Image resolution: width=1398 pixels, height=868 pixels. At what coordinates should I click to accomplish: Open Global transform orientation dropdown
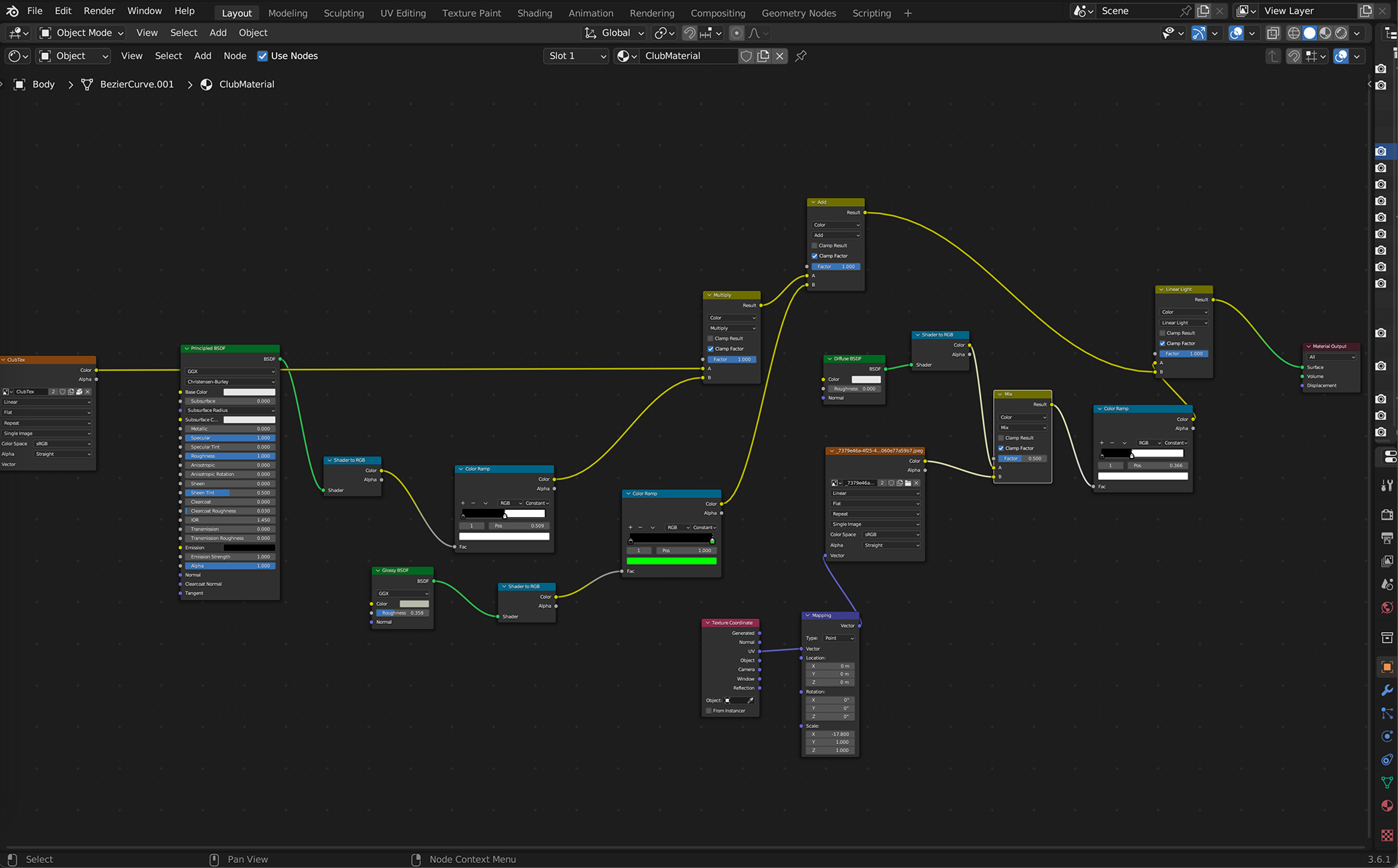click(615, 33)
